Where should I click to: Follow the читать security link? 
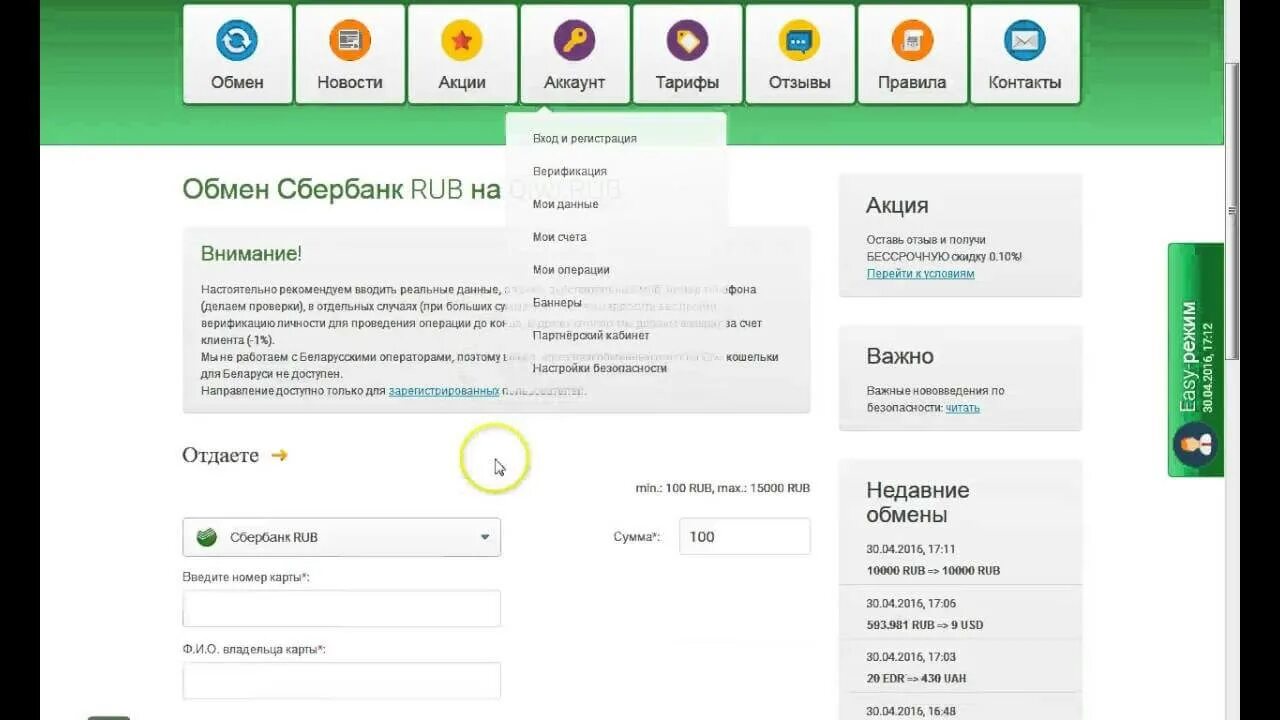(x=962, y=407)
